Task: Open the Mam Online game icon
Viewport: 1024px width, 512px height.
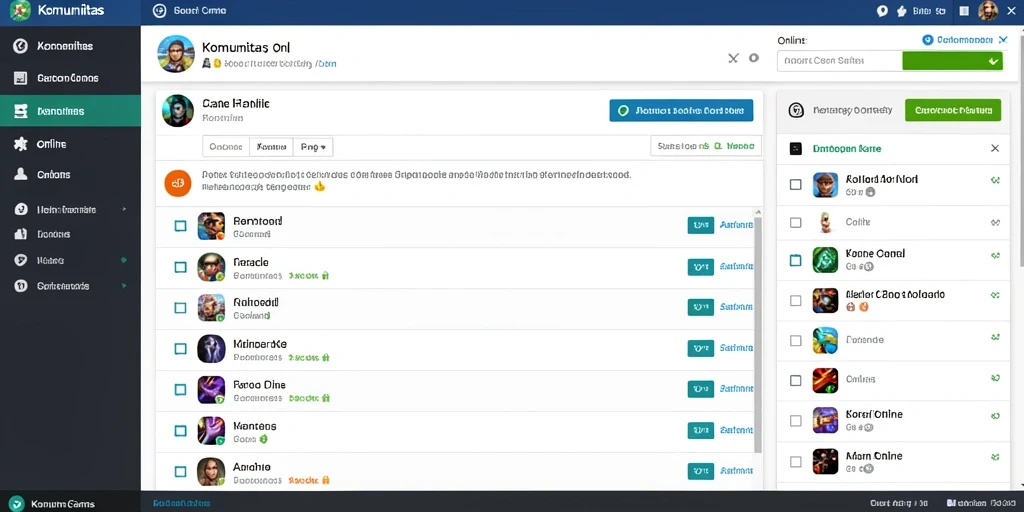Action: (825, 461)
